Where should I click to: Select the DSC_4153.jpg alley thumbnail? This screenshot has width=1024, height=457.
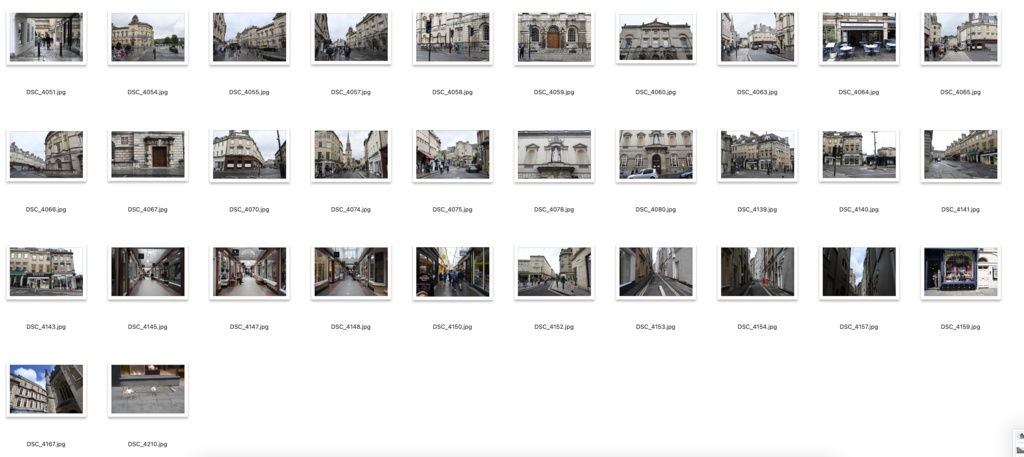[656, 272]
